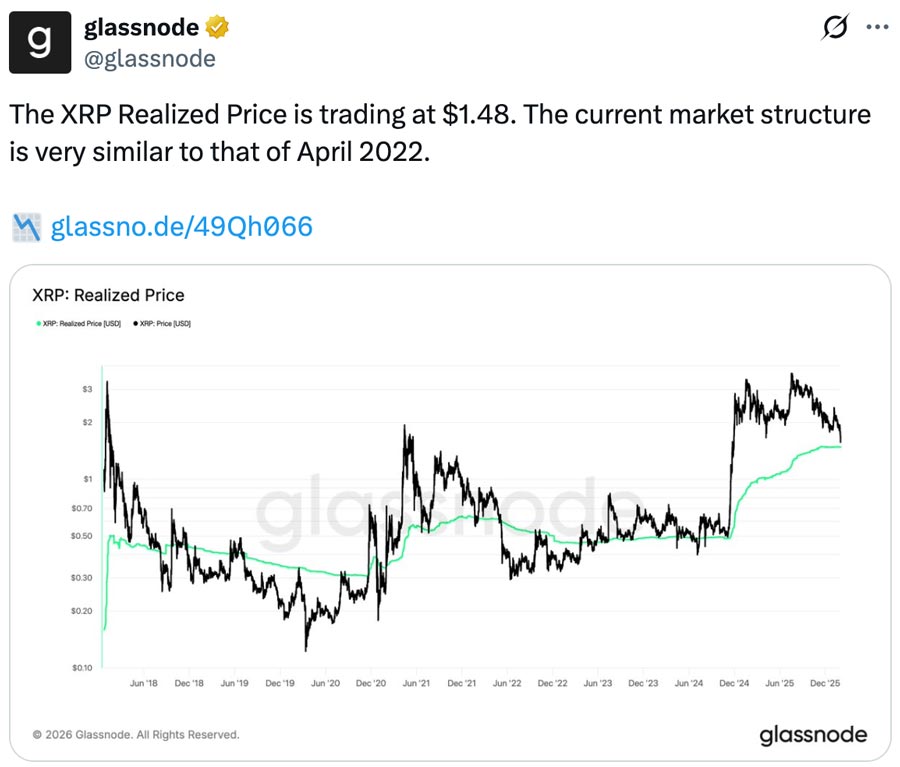This screenshot has width=900, height=767.
Task: Click the Jun '18 x-axis label
Action: (145, 684)
